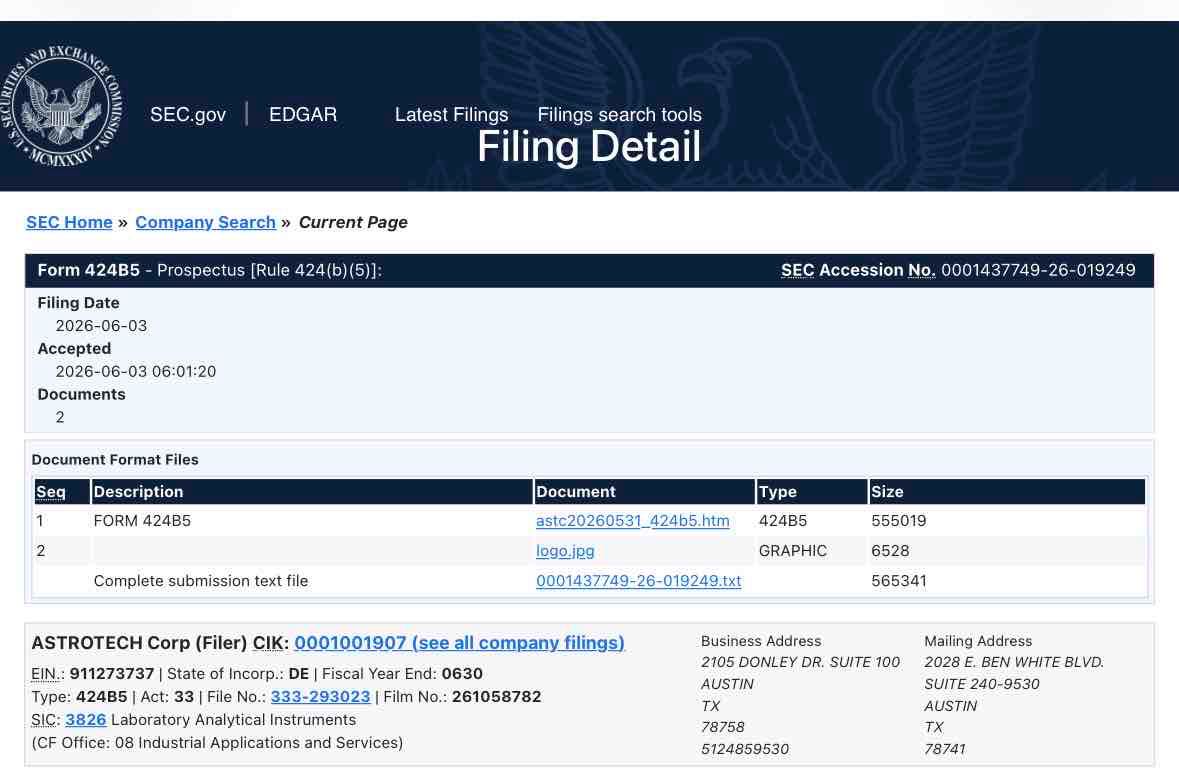
Task: Open SIC code 3826 link
Action: (86, 720)
